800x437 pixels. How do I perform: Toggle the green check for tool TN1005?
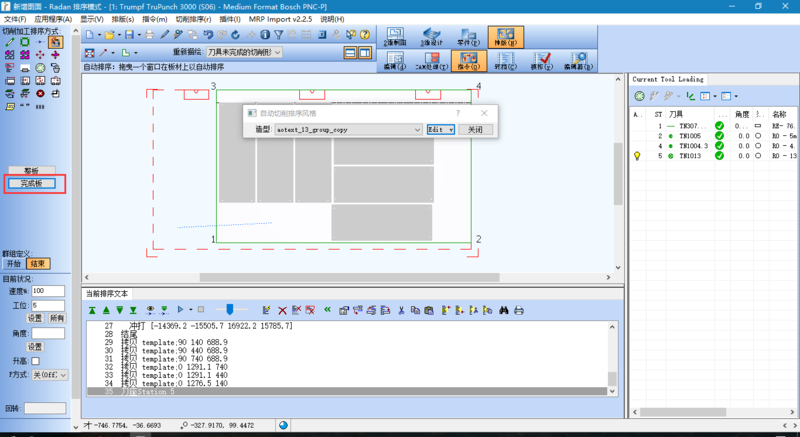tap(718, 136)
